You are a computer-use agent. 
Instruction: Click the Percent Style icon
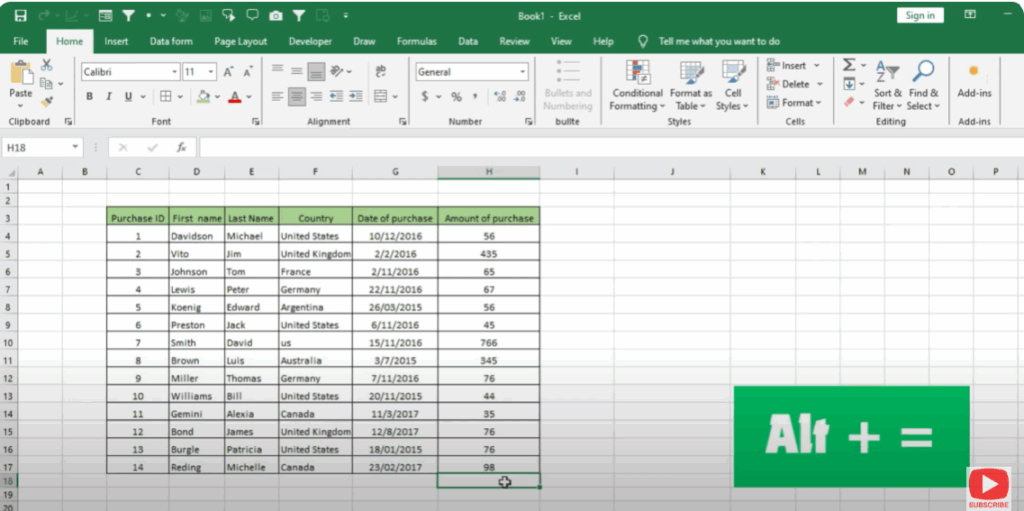point(456,97)
